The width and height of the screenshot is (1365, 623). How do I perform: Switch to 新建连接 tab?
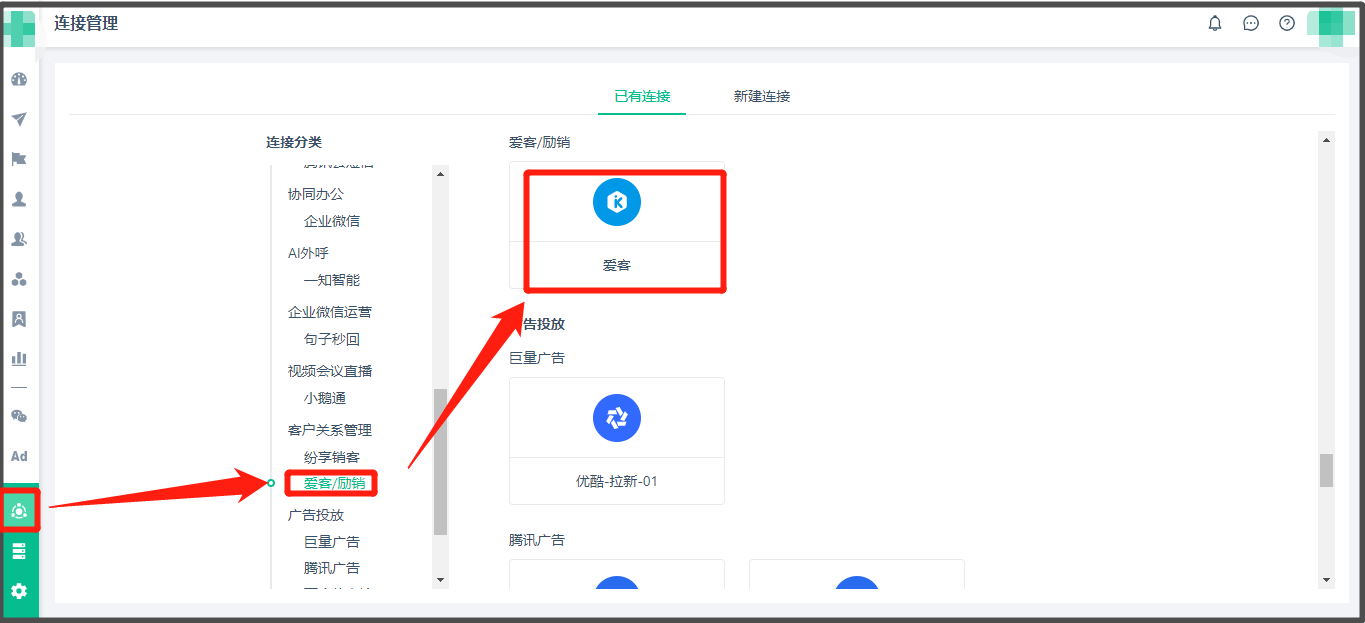762,96
